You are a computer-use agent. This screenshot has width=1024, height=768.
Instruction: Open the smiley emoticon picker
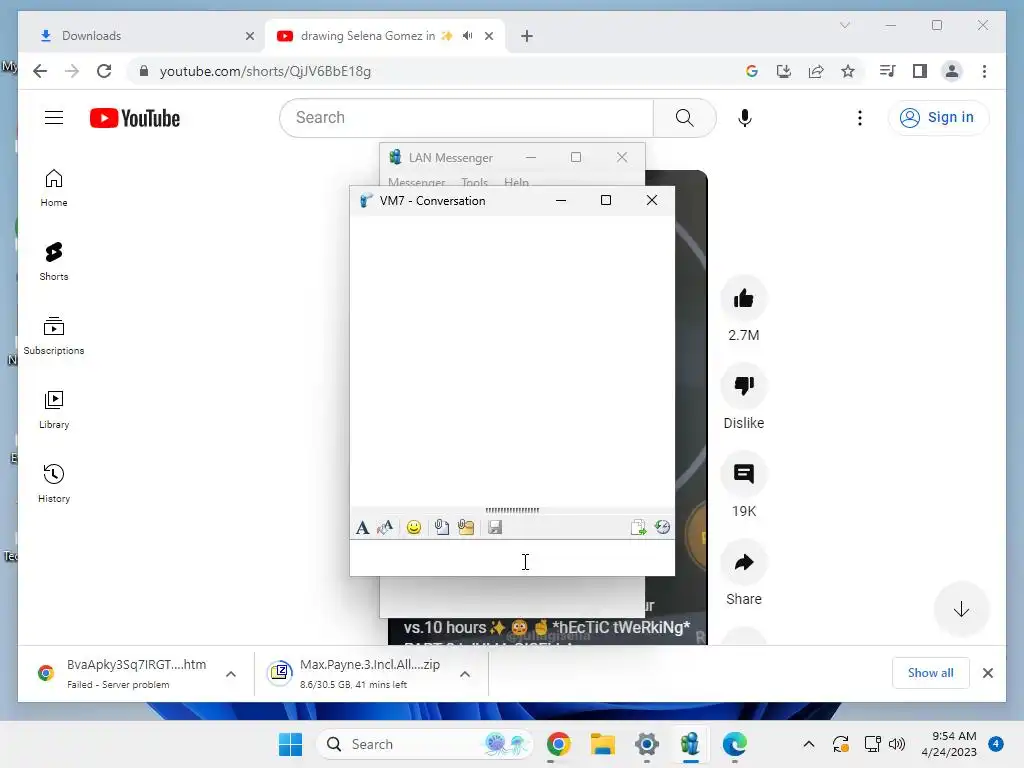point(413,528)
